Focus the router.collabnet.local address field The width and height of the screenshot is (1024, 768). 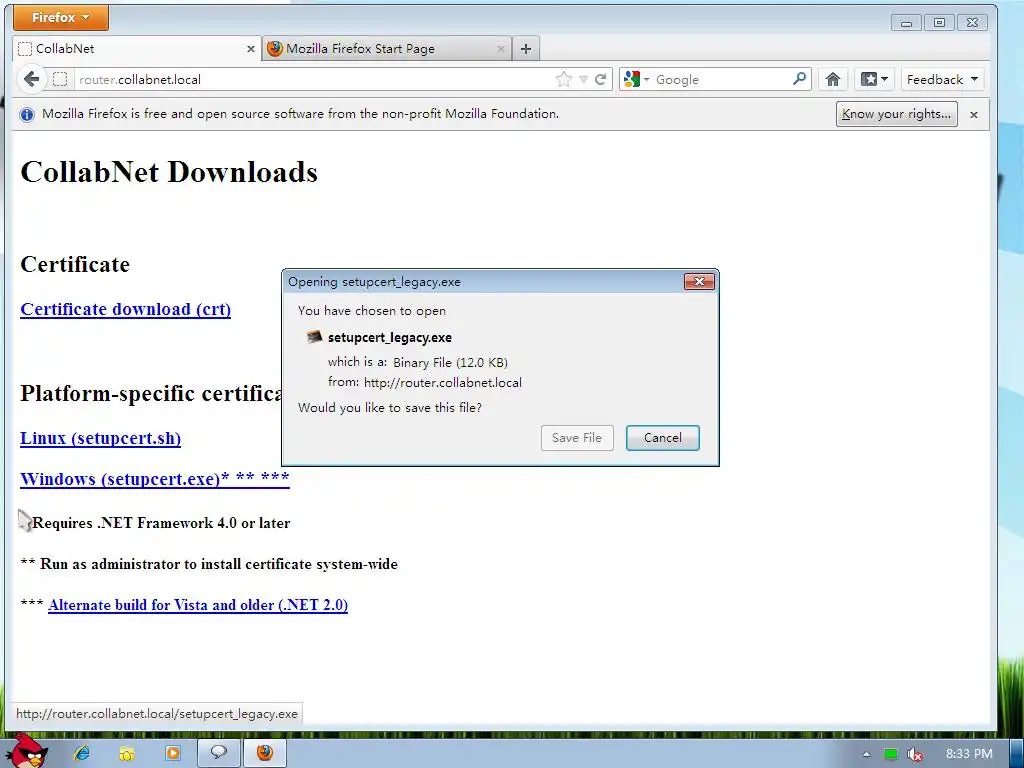(x=313, y=80)
